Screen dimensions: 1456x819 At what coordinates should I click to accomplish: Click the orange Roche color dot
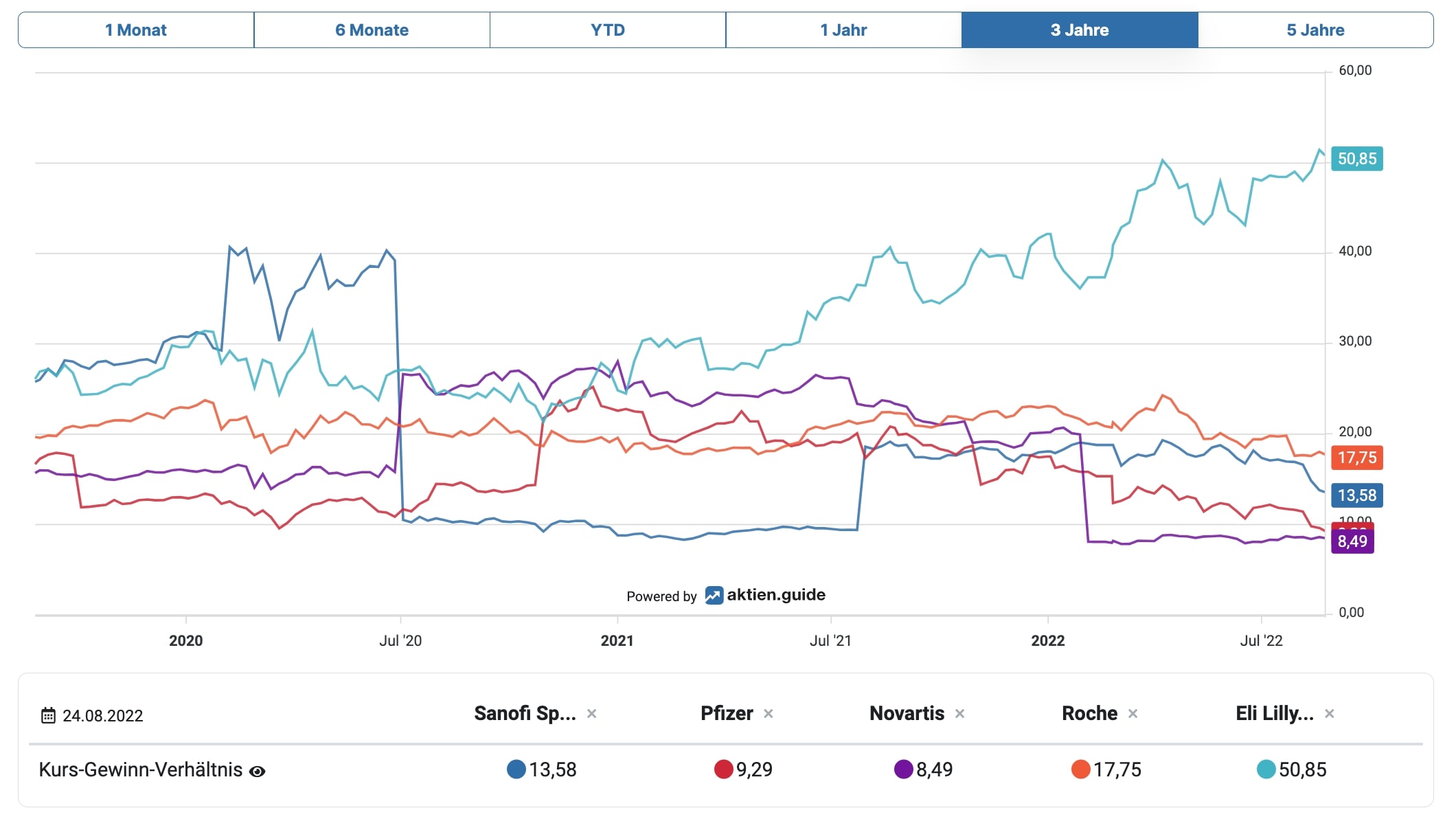[x=1081, y=769]
